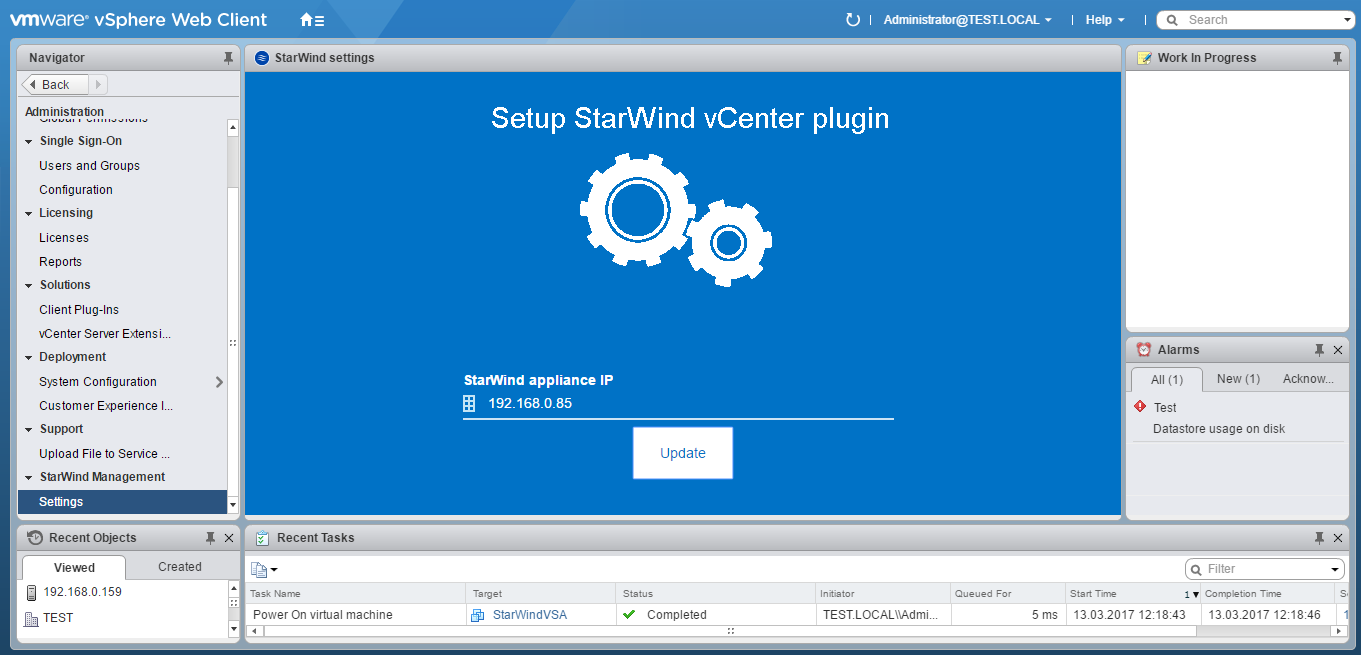Click the StarWind appliance IP field

(x=678, y=404)
